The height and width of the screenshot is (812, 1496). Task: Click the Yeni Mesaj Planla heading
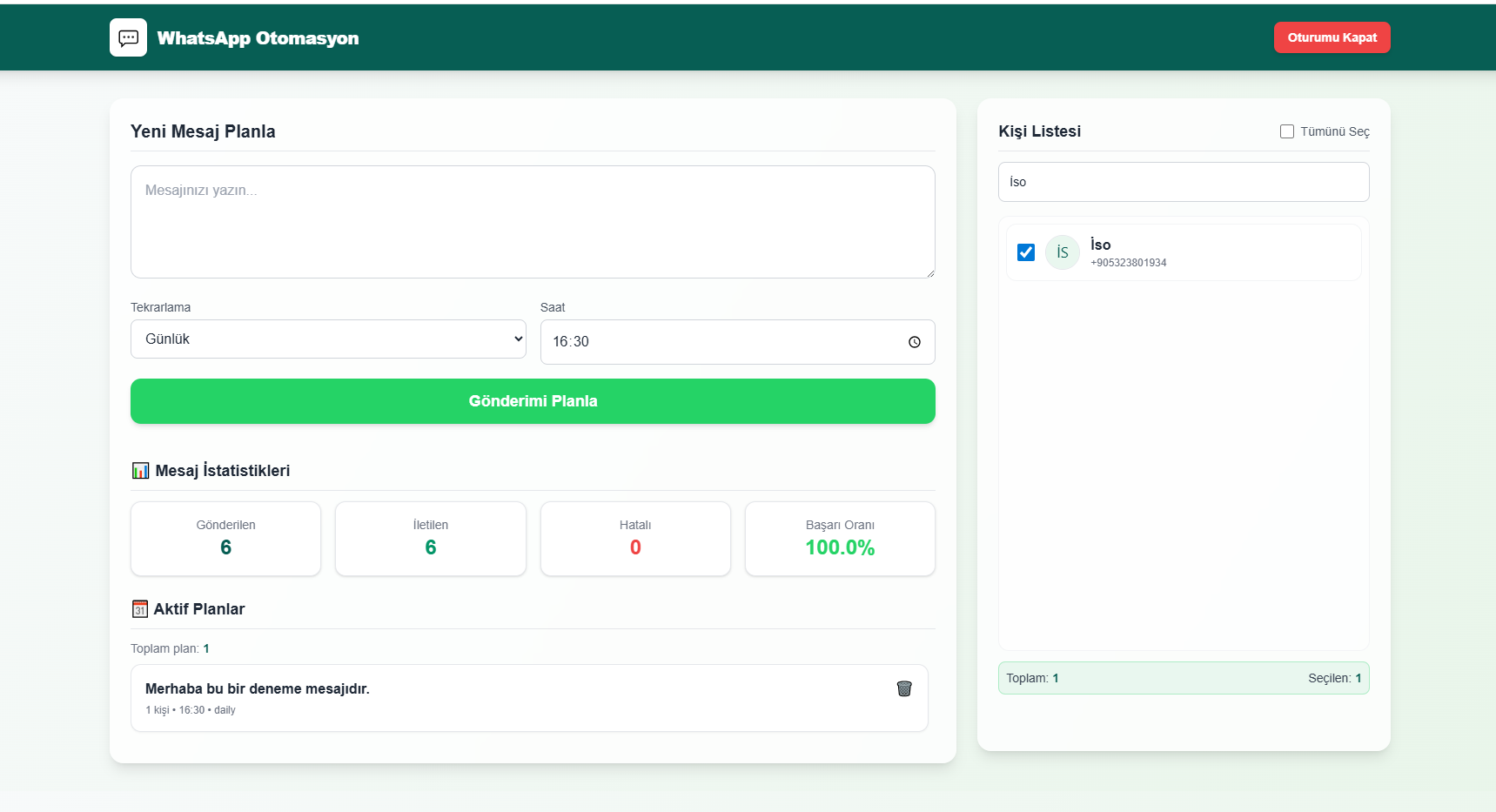click(203, 131)
